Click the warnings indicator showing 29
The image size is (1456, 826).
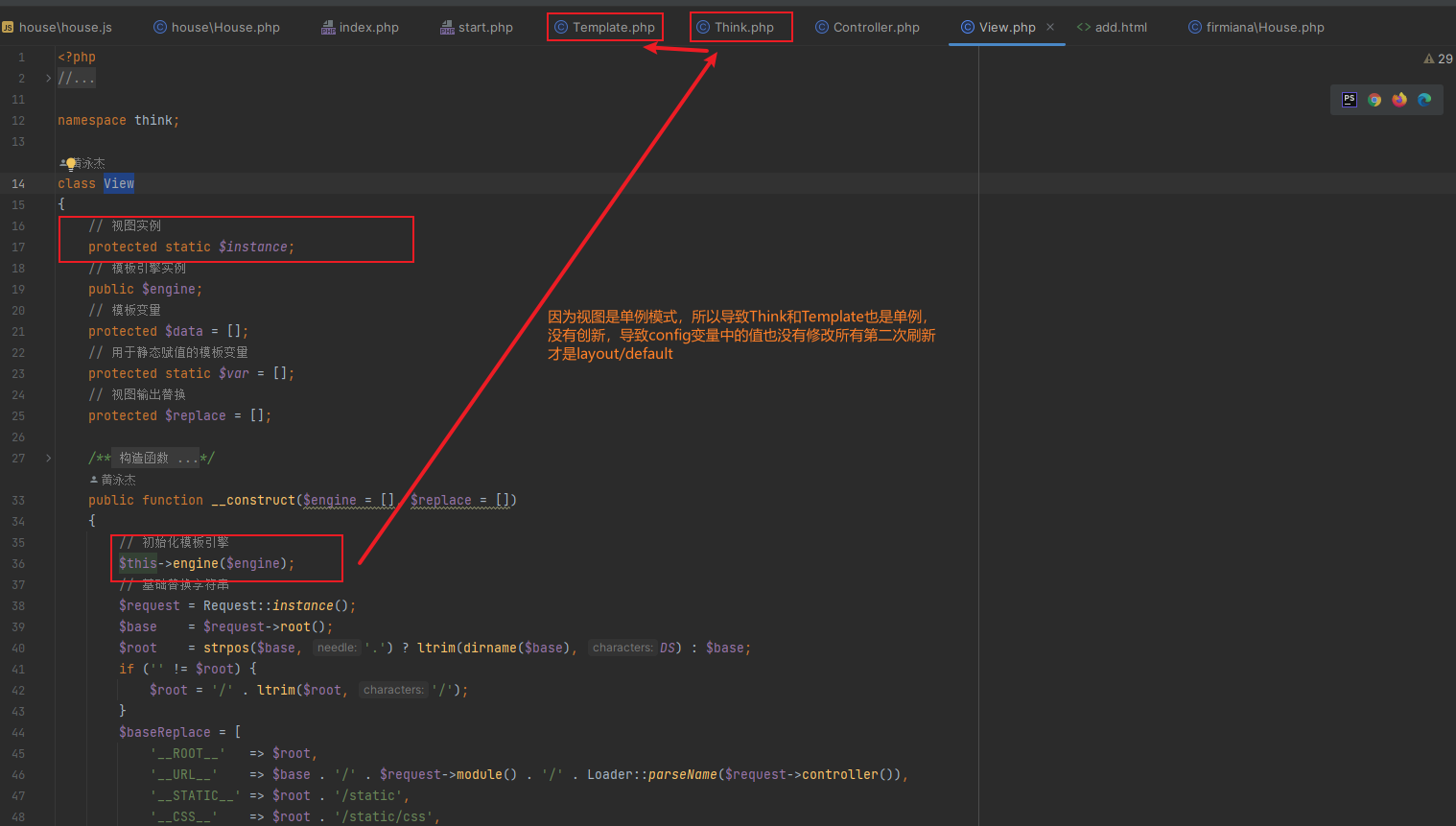pyautogui.click(x=1438, y=59)
